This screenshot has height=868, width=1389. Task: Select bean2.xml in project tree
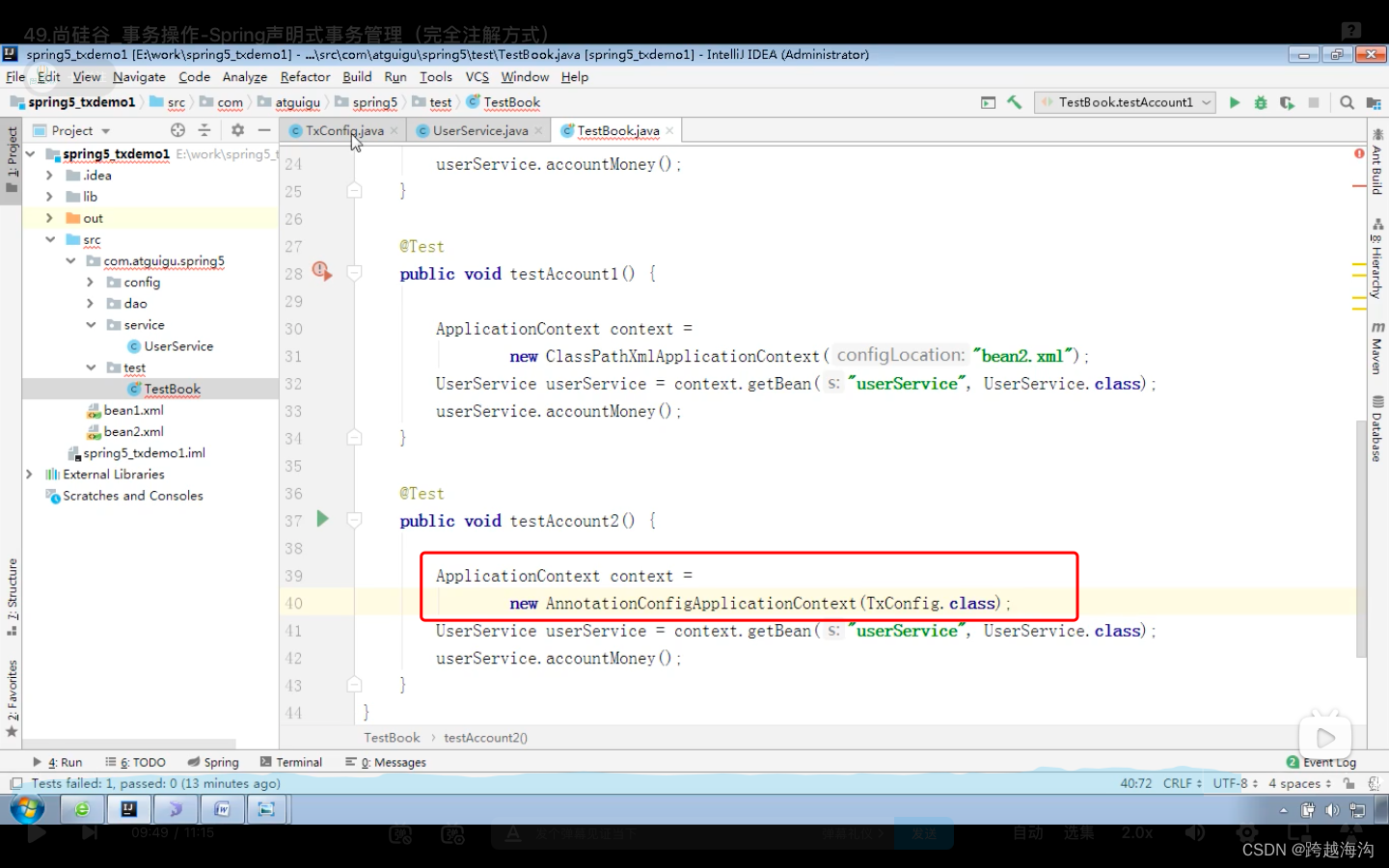coord(125,432)
